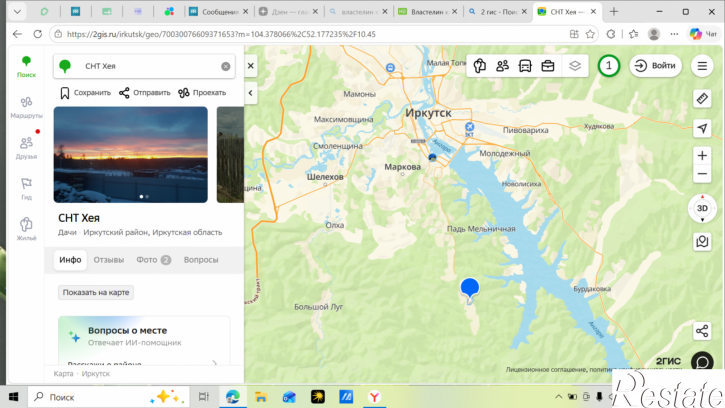Open the support chat bubble
Viewport: 725px width, 408px height.
coord(702,362)
